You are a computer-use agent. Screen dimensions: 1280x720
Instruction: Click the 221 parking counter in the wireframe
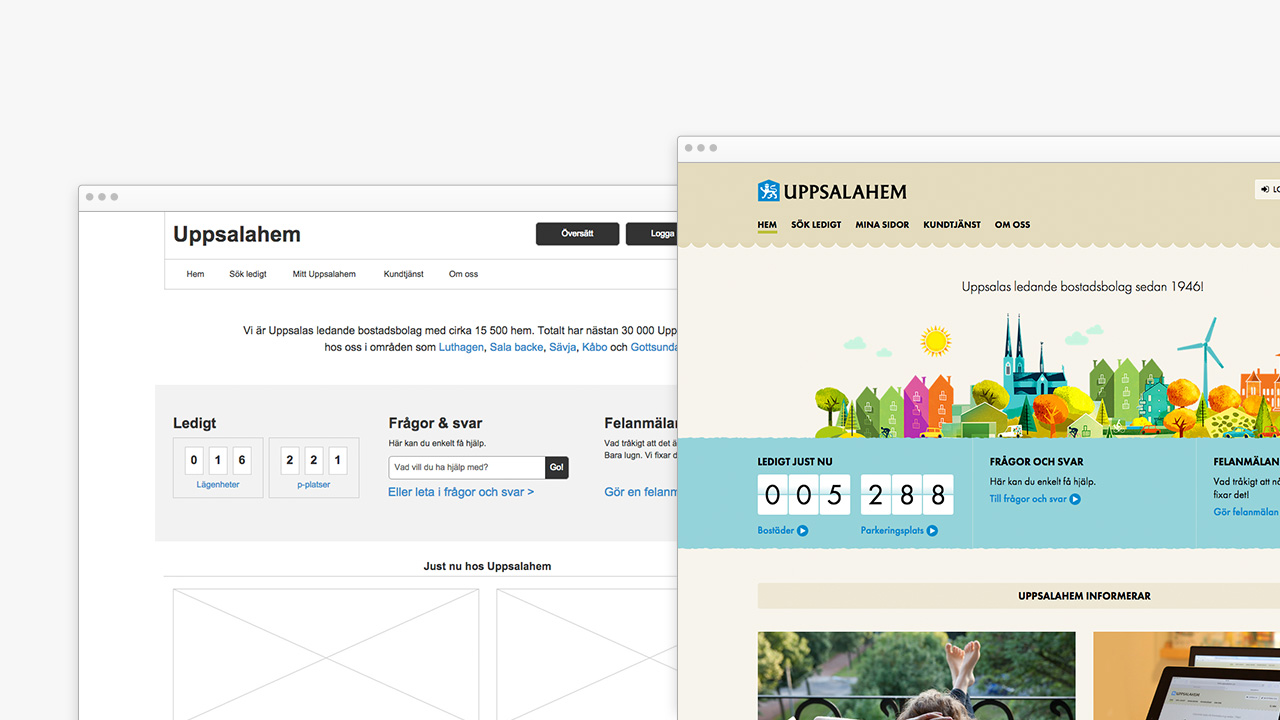pyautogui.click(x=314, y=460)
